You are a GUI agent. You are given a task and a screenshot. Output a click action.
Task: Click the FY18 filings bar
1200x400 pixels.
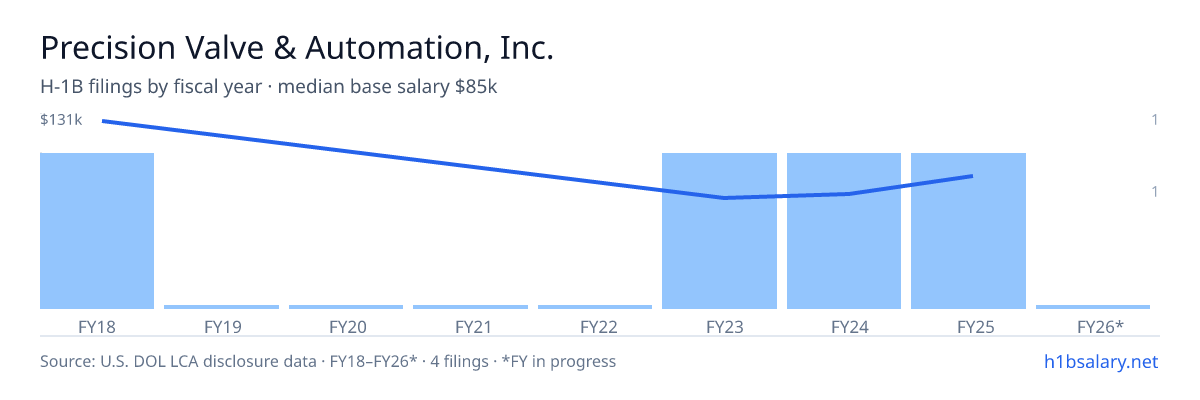click(97, 231)
